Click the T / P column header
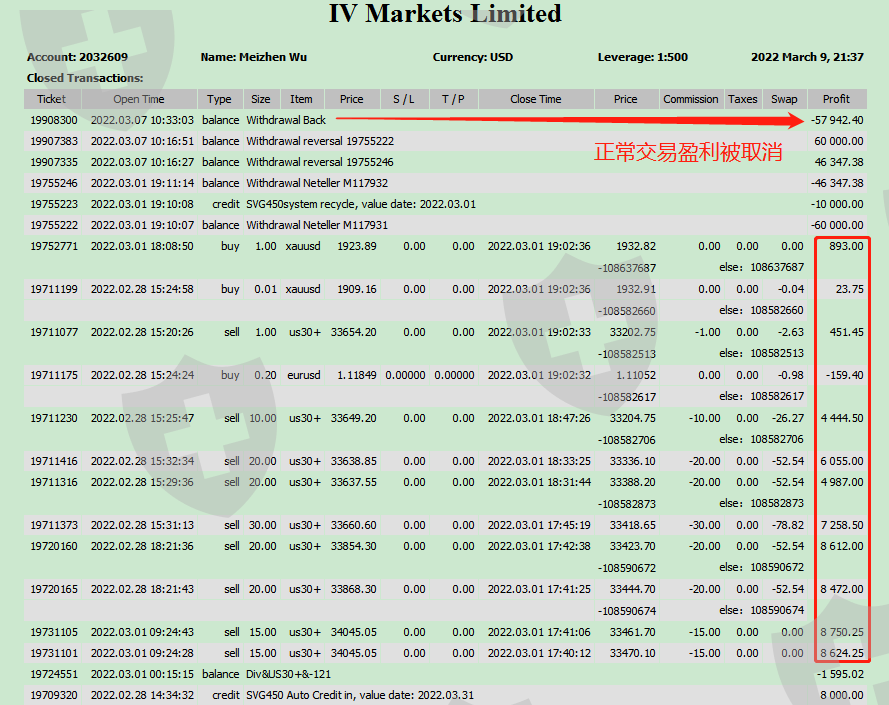 [x=453, y=99]
